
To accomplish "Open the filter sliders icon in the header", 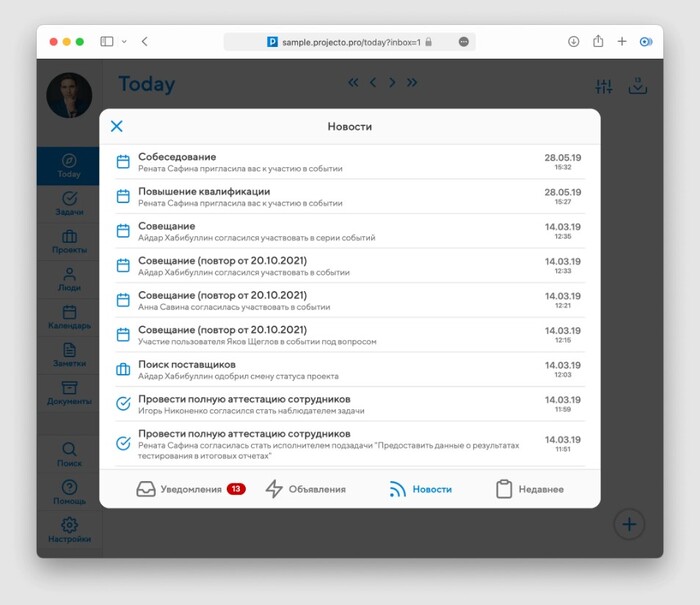I will [604, 87].
